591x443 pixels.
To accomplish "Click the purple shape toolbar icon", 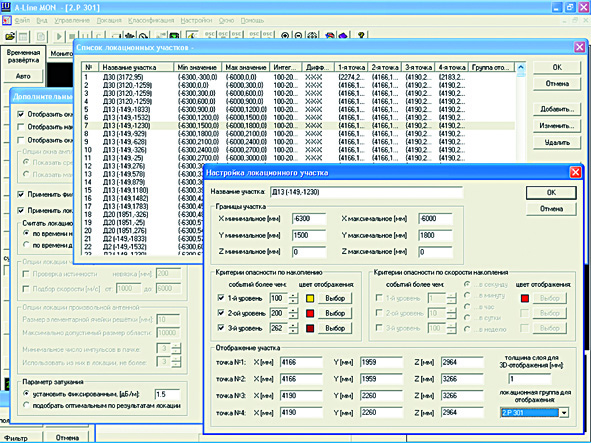I will 343,36.
